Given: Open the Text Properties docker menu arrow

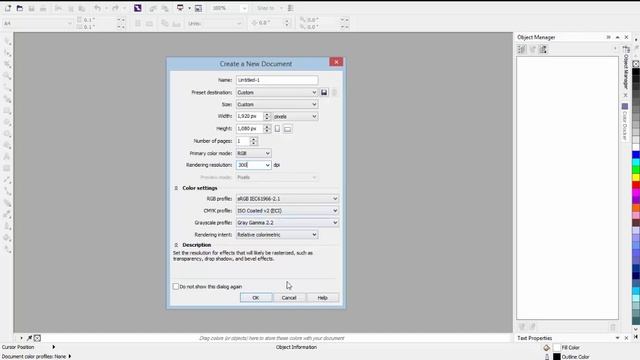Looking at the screenshot, I should coord(618,338).
